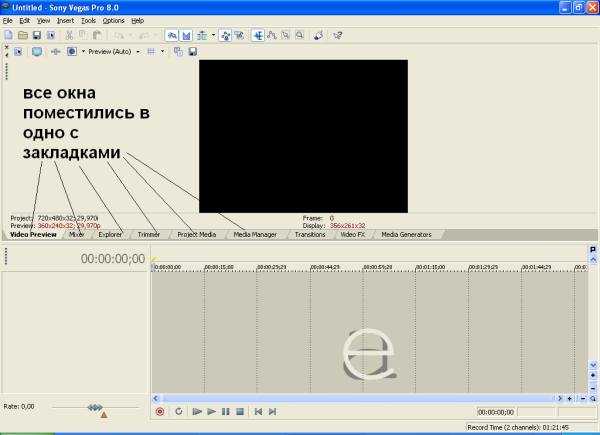Click Preview on External Monitor icon

[x=37, y=52]
